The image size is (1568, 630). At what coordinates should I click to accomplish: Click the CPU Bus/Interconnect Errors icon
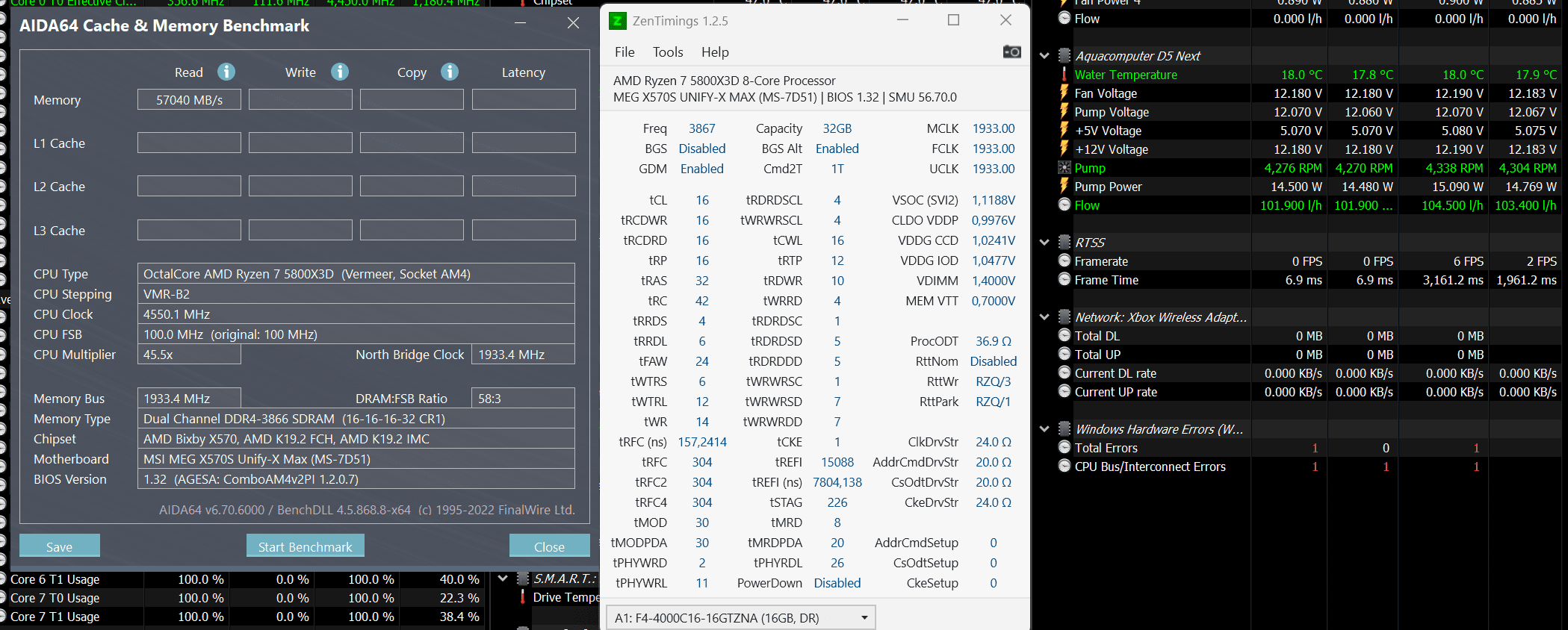click(x=1065, y=466)
